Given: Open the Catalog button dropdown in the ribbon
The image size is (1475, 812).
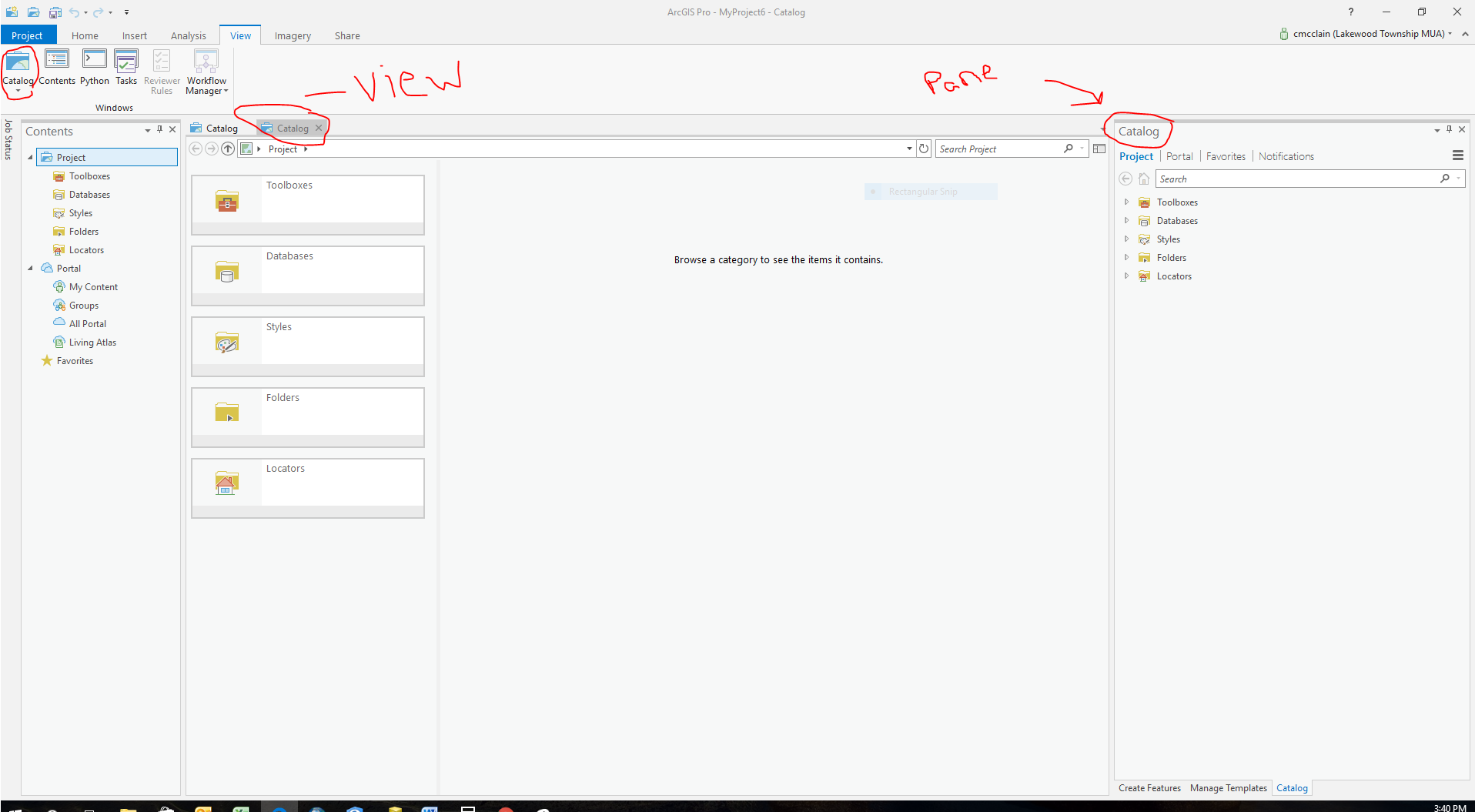Looking at the screenshot, I should 18,89.
